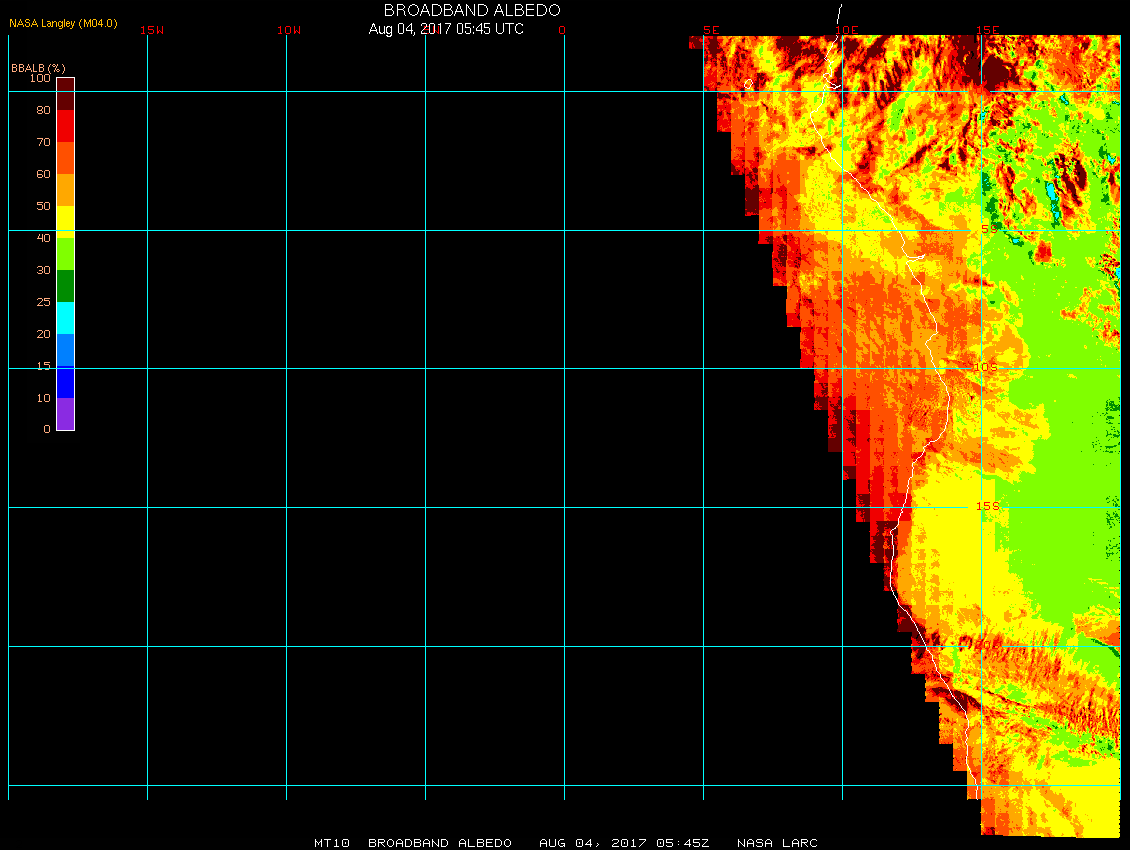
Task: Select the 15S latitude label on map
Action: coord(986,506)
